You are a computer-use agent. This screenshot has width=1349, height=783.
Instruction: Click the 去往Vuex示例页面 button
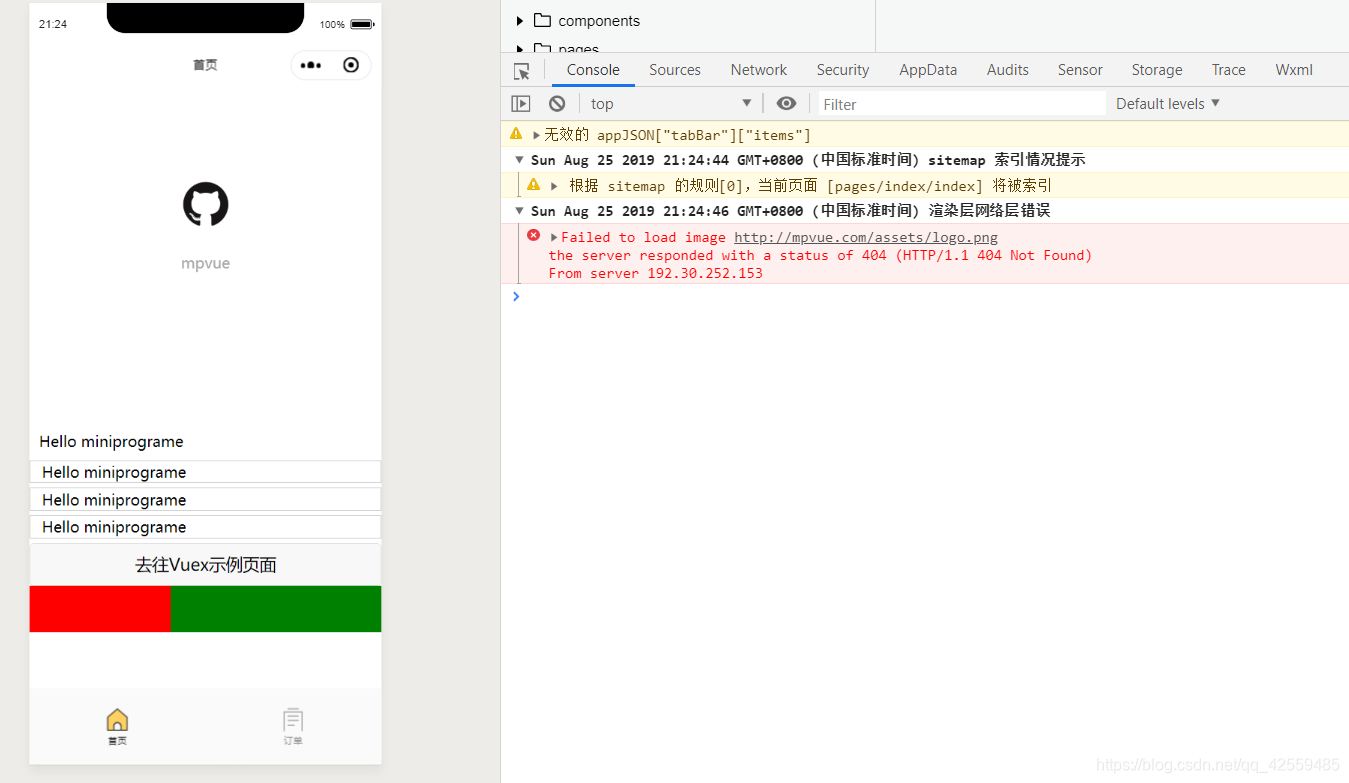click(x=206, y=565)
